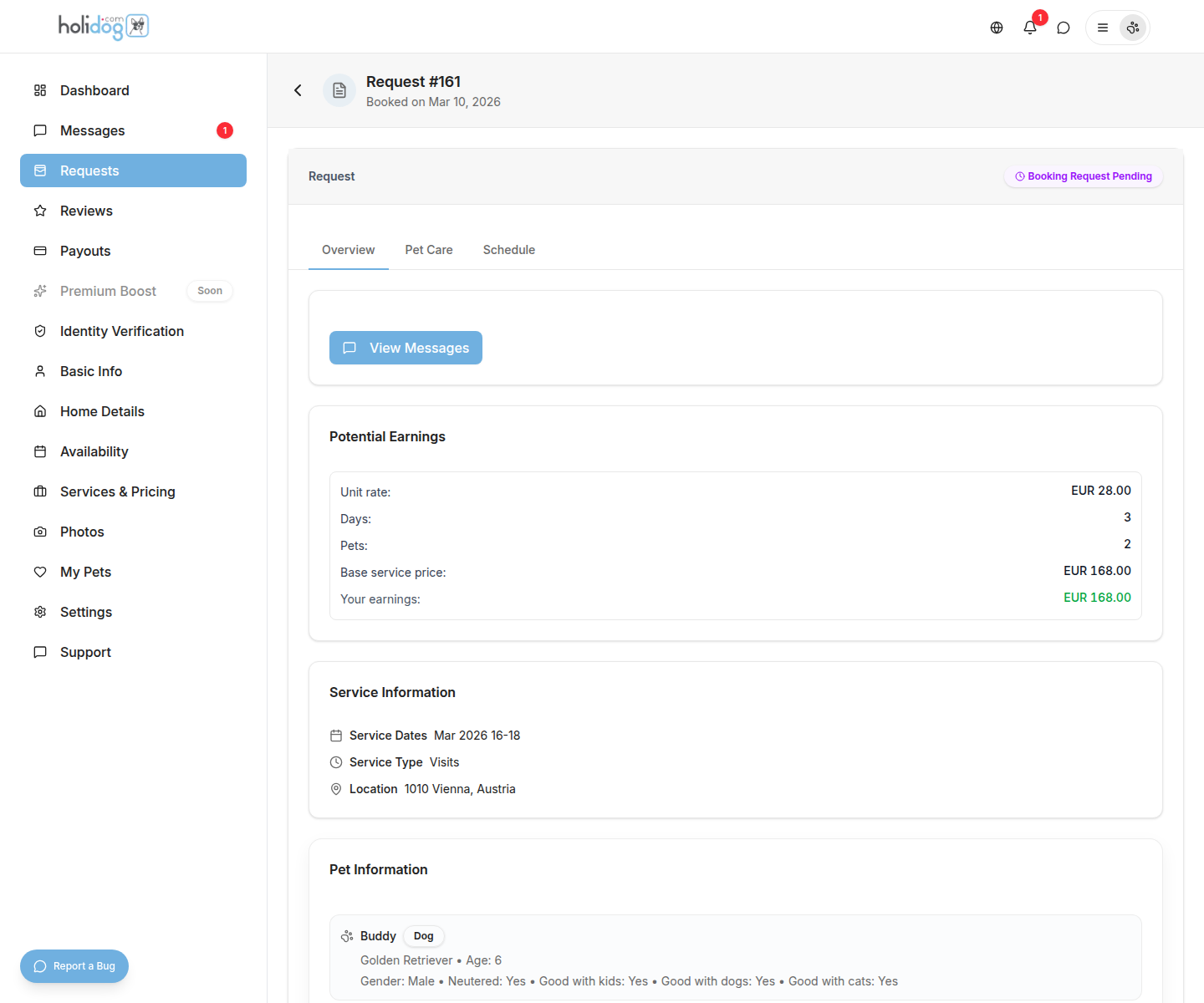
Task: Open the Settings gear icon
Action: 40,612
